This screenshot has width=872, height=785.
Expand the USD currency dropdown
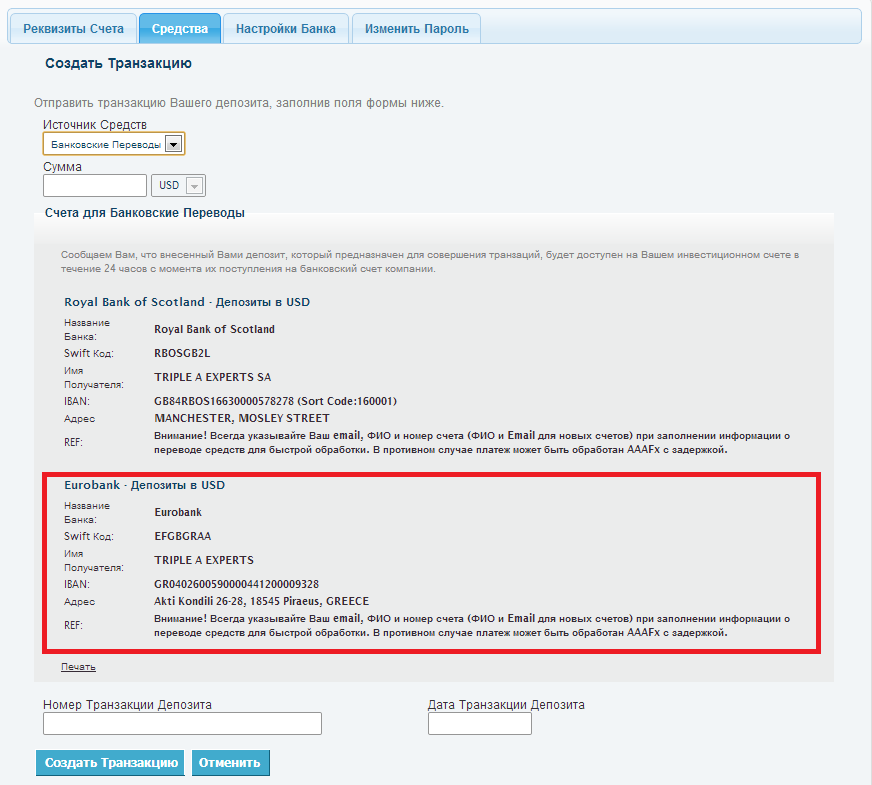click(x=179, y=186)
